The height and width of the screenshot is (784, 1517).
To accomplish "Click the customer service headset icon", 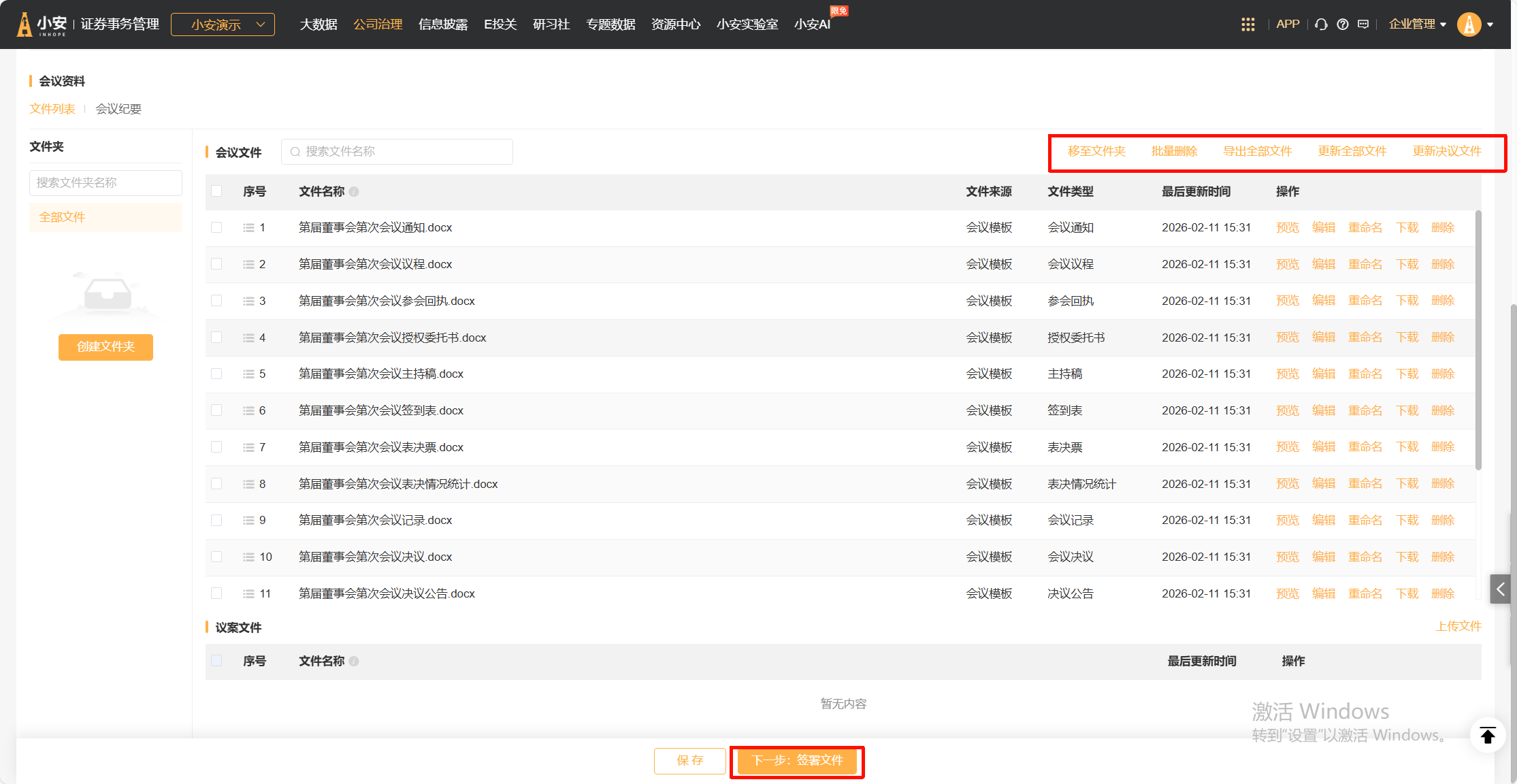I will coord(1321,24).
